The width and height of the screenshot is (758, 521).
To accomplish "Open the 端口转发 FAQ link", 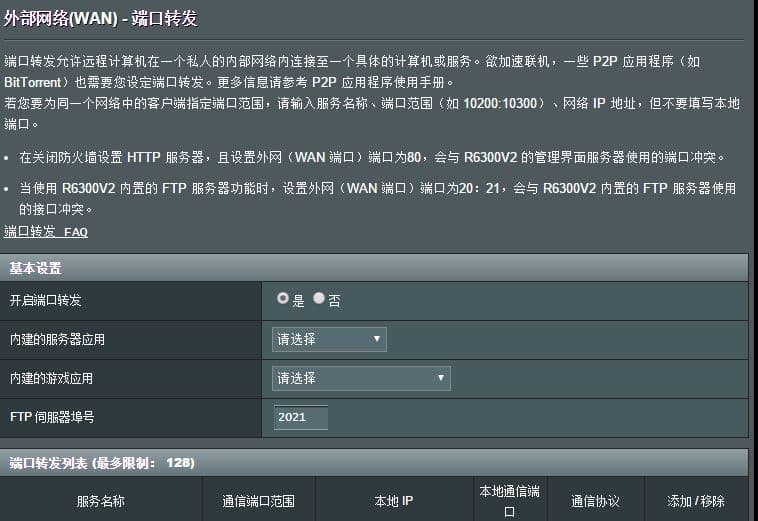I will (46, 232).
